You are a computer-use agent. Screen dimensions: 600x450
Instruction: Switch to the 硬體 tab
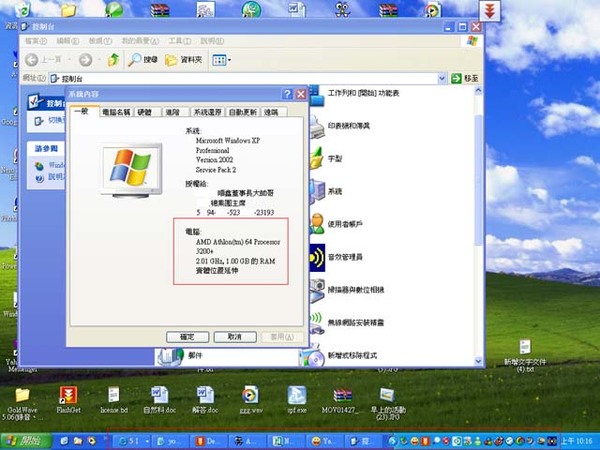145,112
